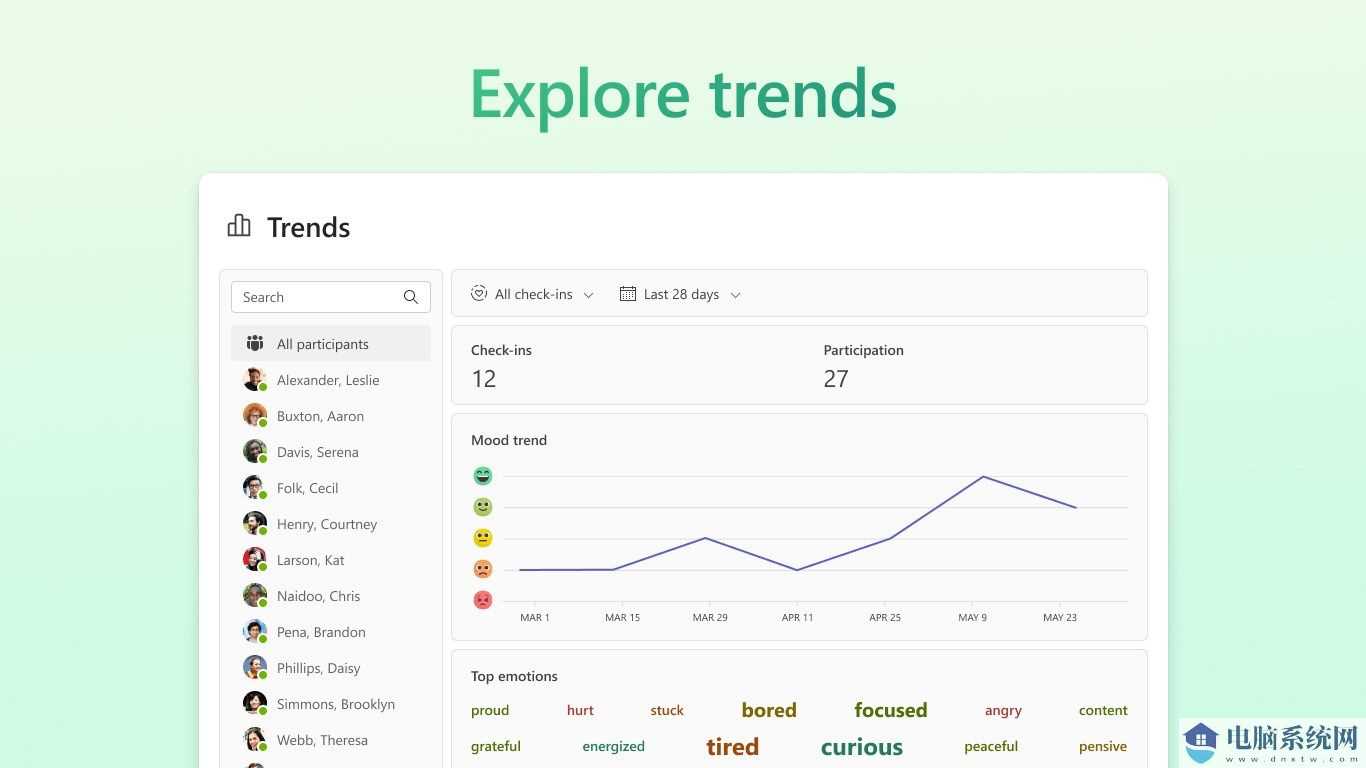The image size is (1366, 768).
Task: Select Davis, Serena
Action: pos(331,452)
